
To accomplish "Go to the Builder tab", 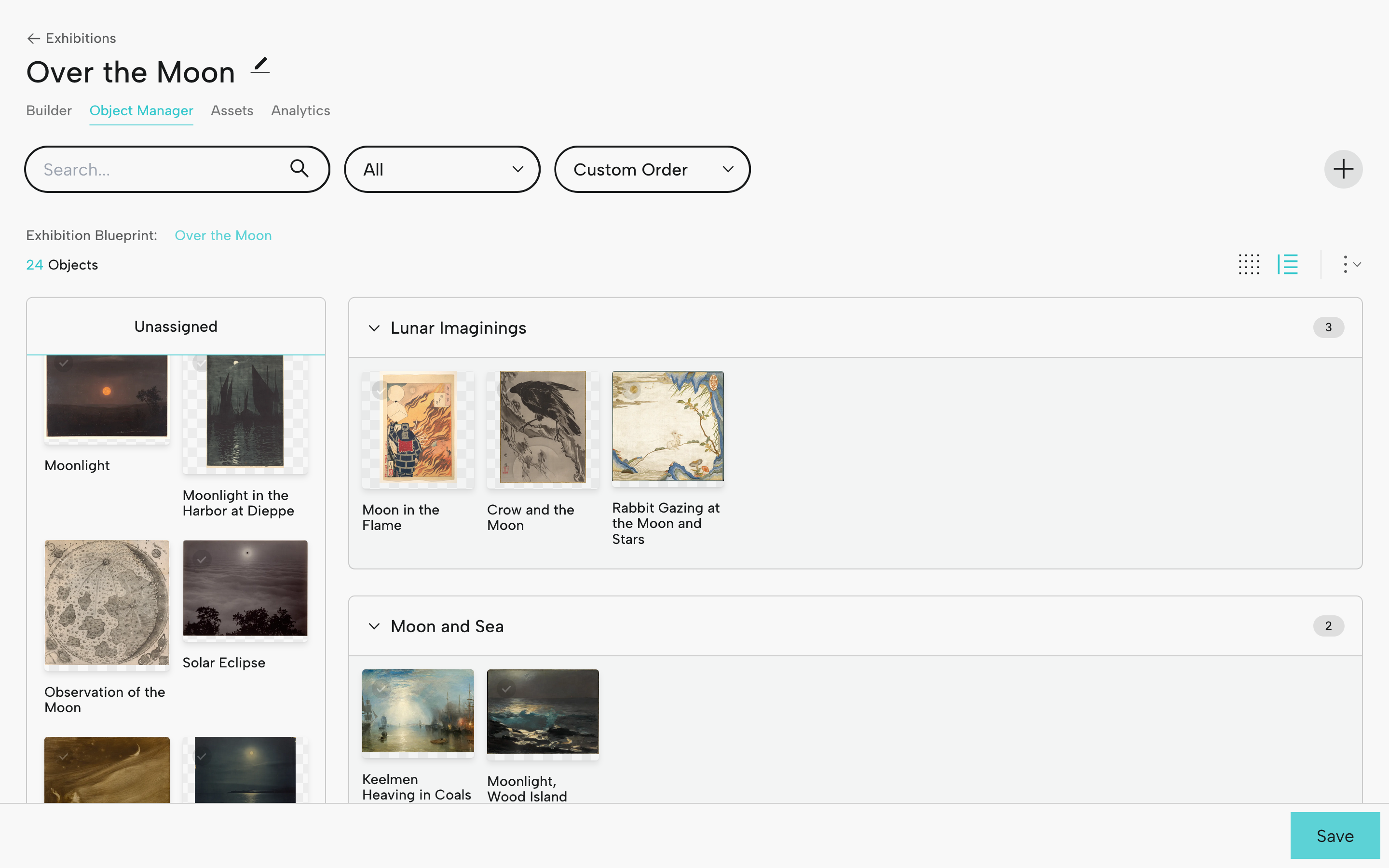I will [x=49, y=110].
